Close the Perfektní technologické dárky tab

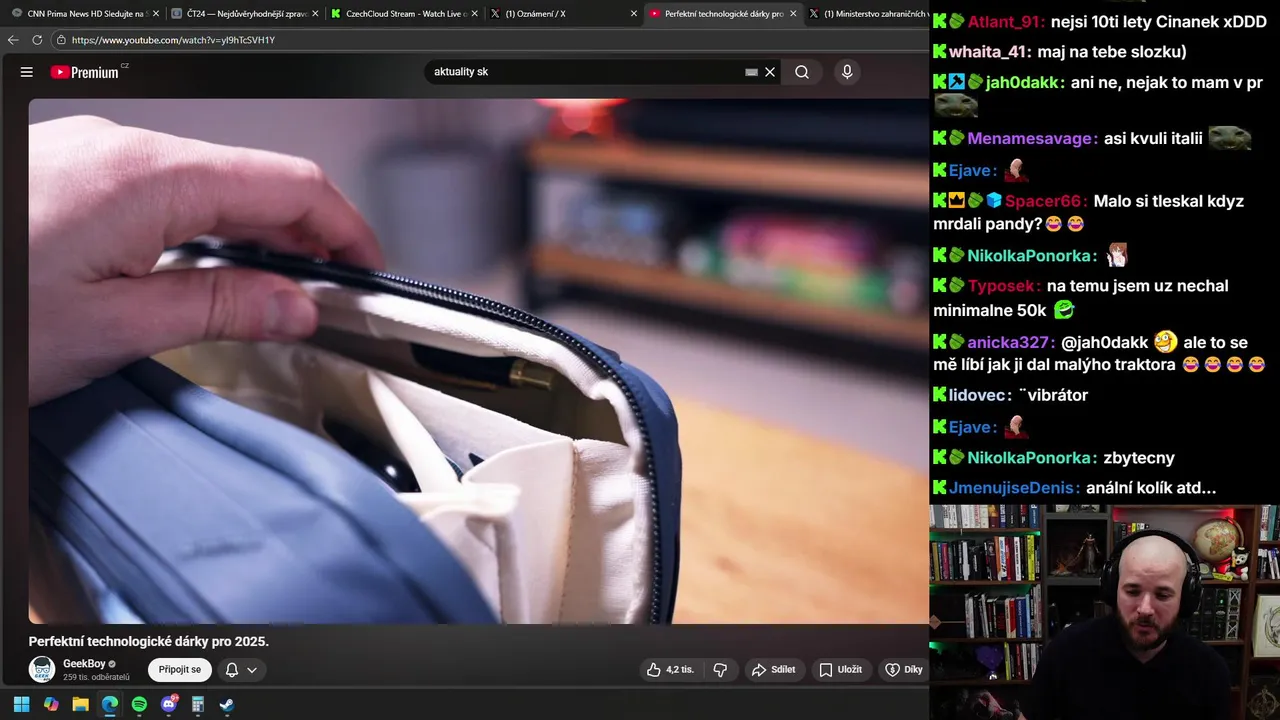pyautogui.click(x=793, y=14)
